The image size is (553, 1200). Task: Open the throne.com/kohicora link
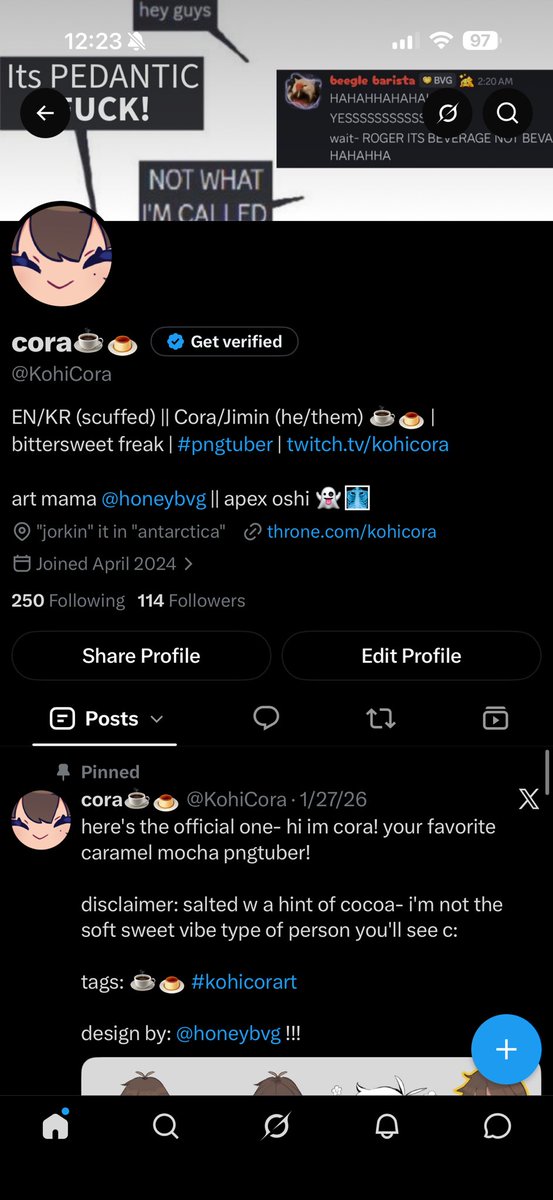351,531
